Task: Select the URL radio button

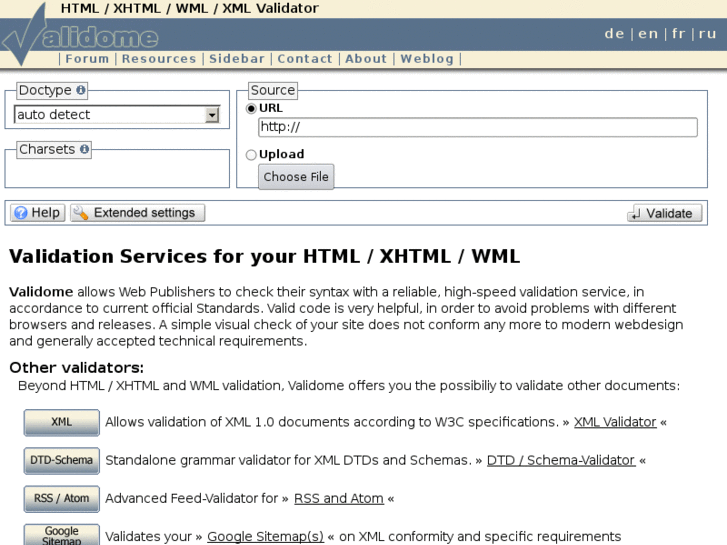Action: (251, 109)
